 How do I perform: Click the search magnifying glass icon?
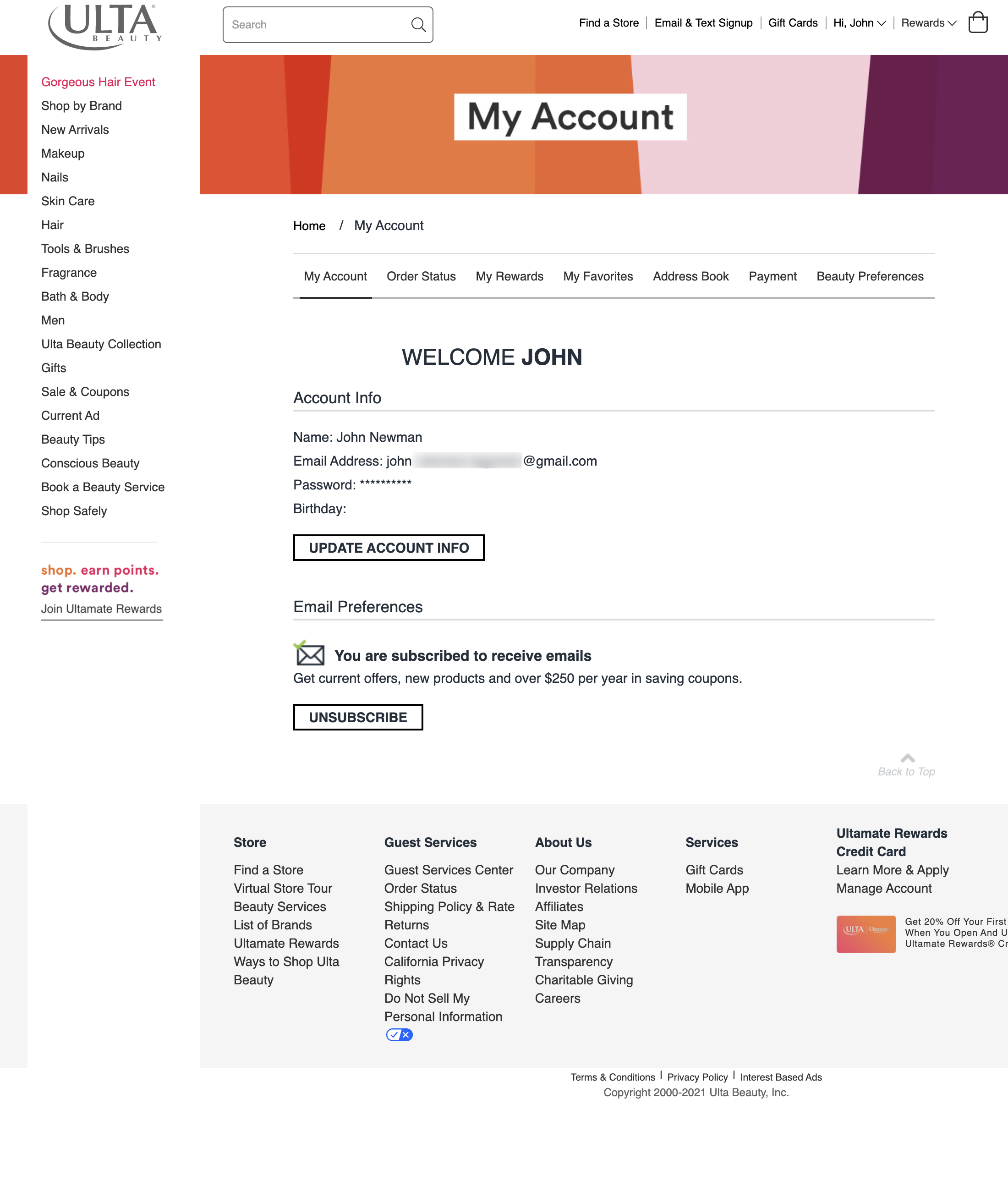418,25
